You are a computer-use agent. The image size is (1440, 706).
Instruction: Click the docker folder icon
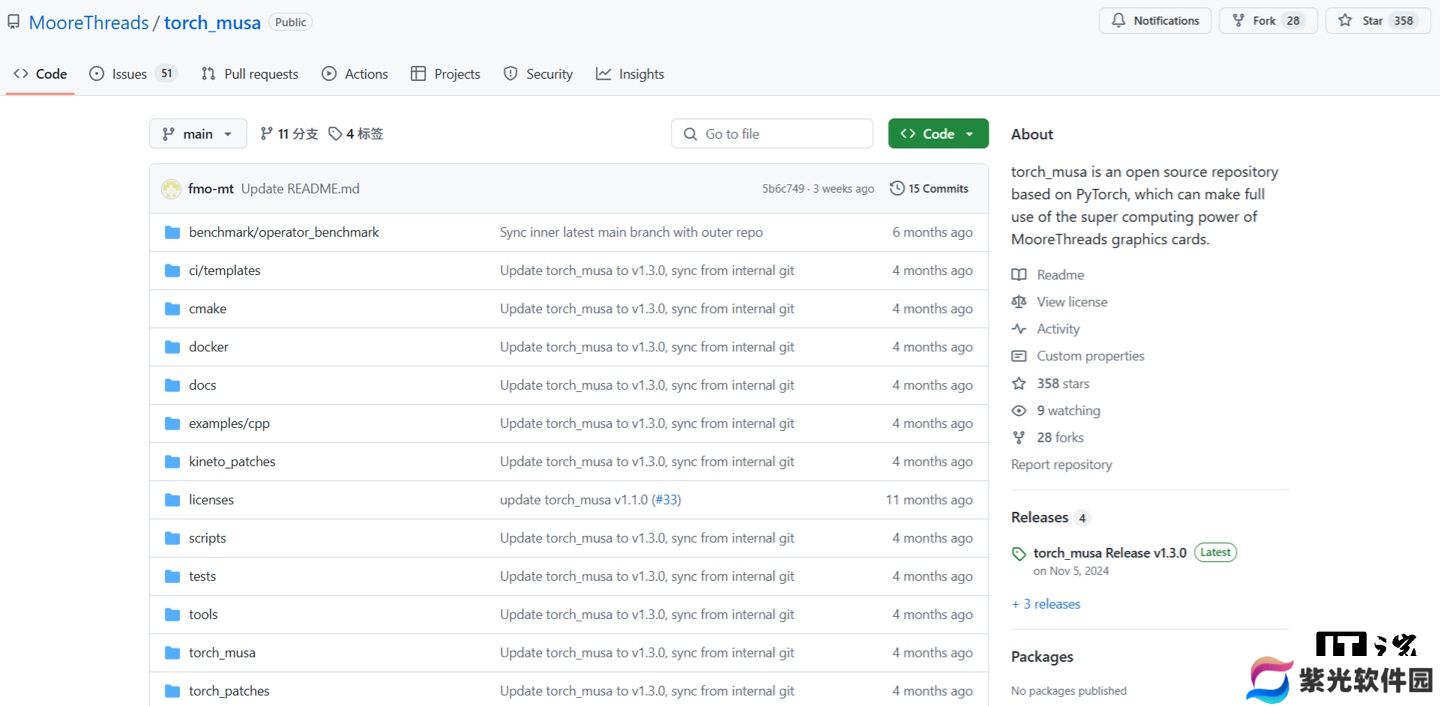pos(172,347)
